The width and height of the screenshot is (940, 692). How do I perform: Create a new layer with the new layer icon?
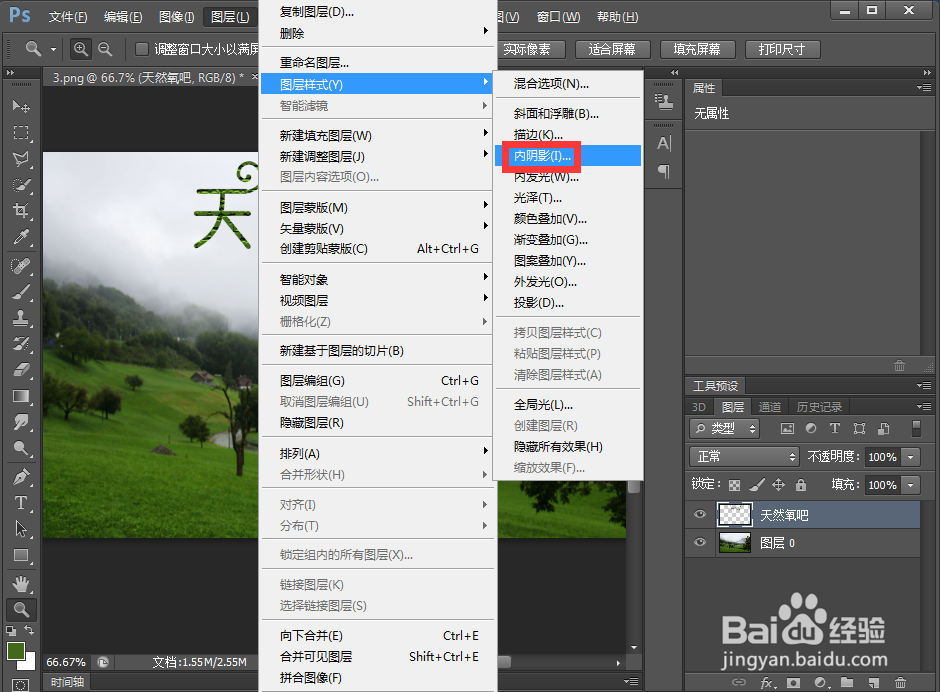point(874,682)
